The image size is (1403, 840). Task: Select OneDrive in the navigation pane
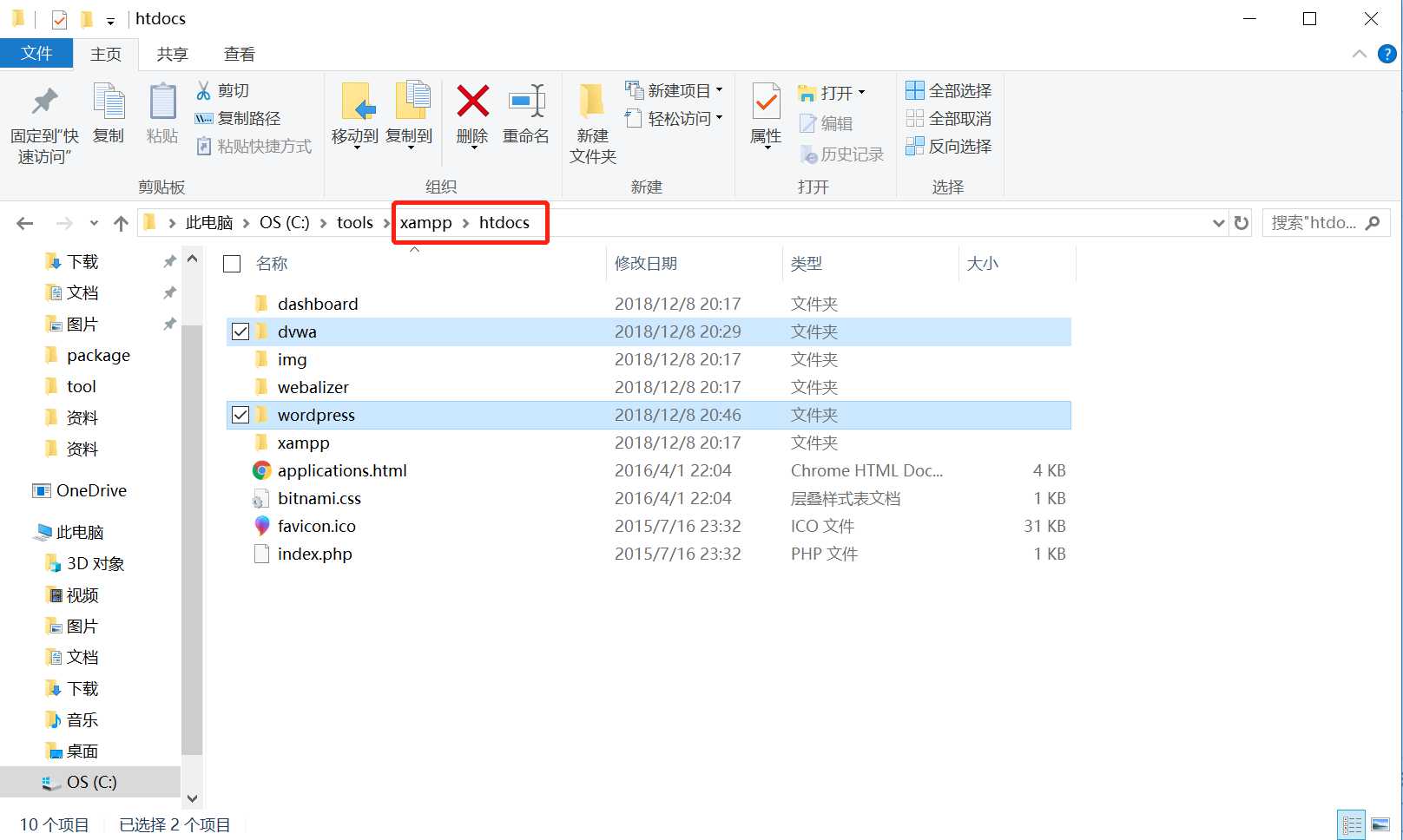point(91,491)
